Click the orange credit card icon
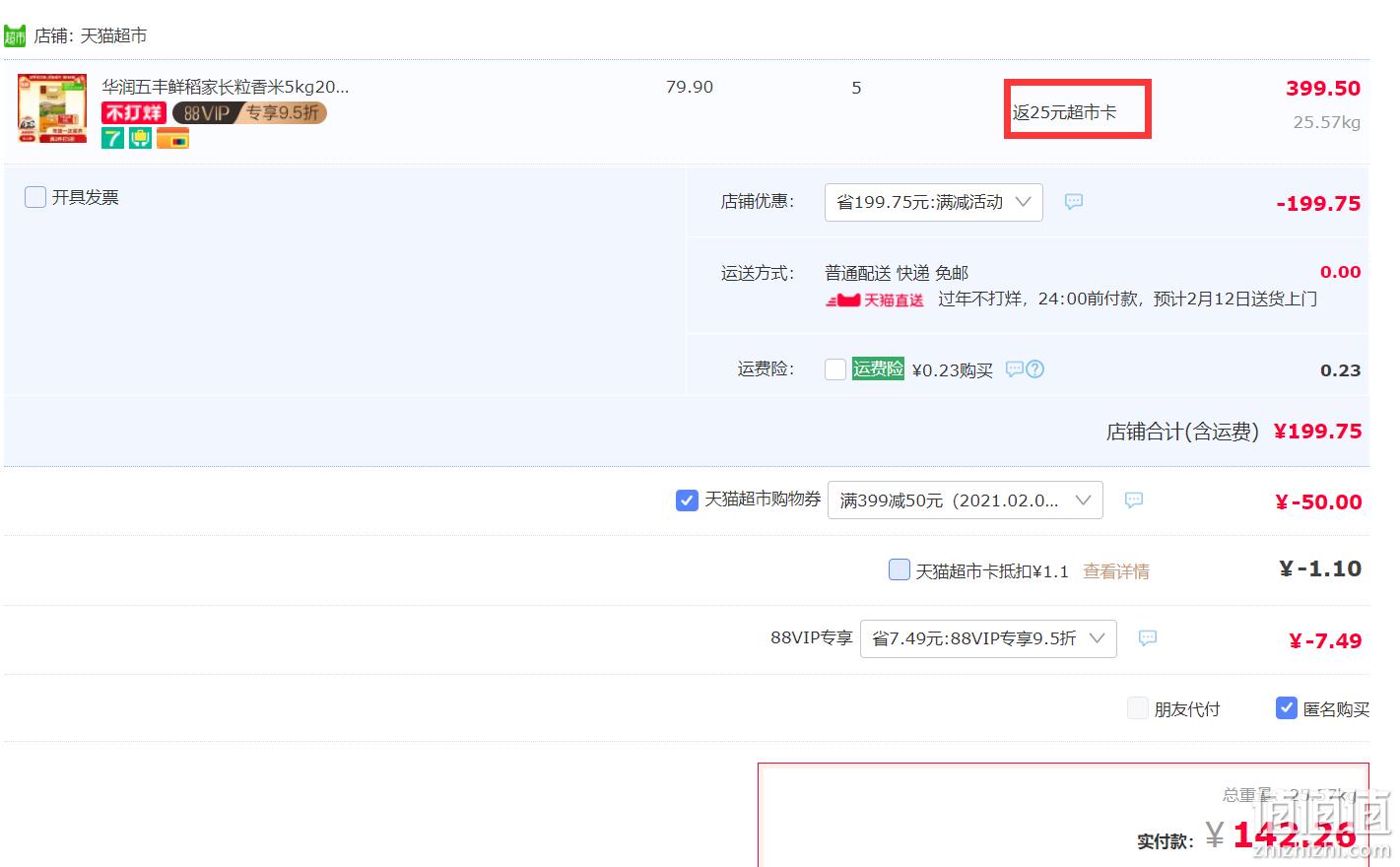Screen dimensions: 1400x867 click(172, 139)
